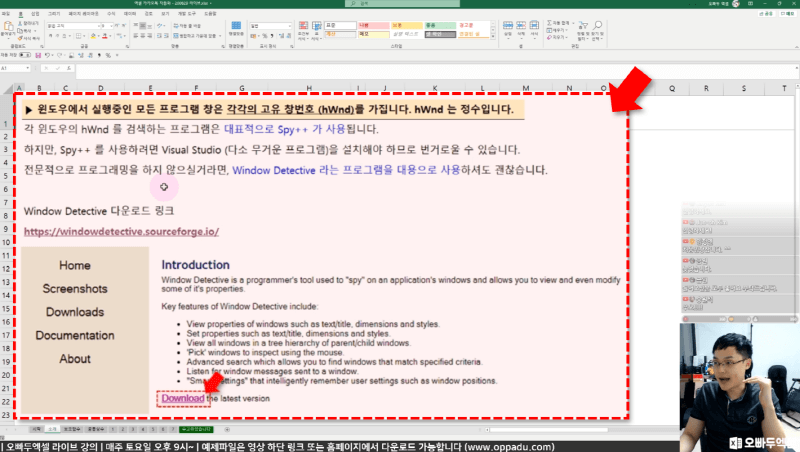
Task: Click AutoSum sigma icon
Action: click(549, 23)
